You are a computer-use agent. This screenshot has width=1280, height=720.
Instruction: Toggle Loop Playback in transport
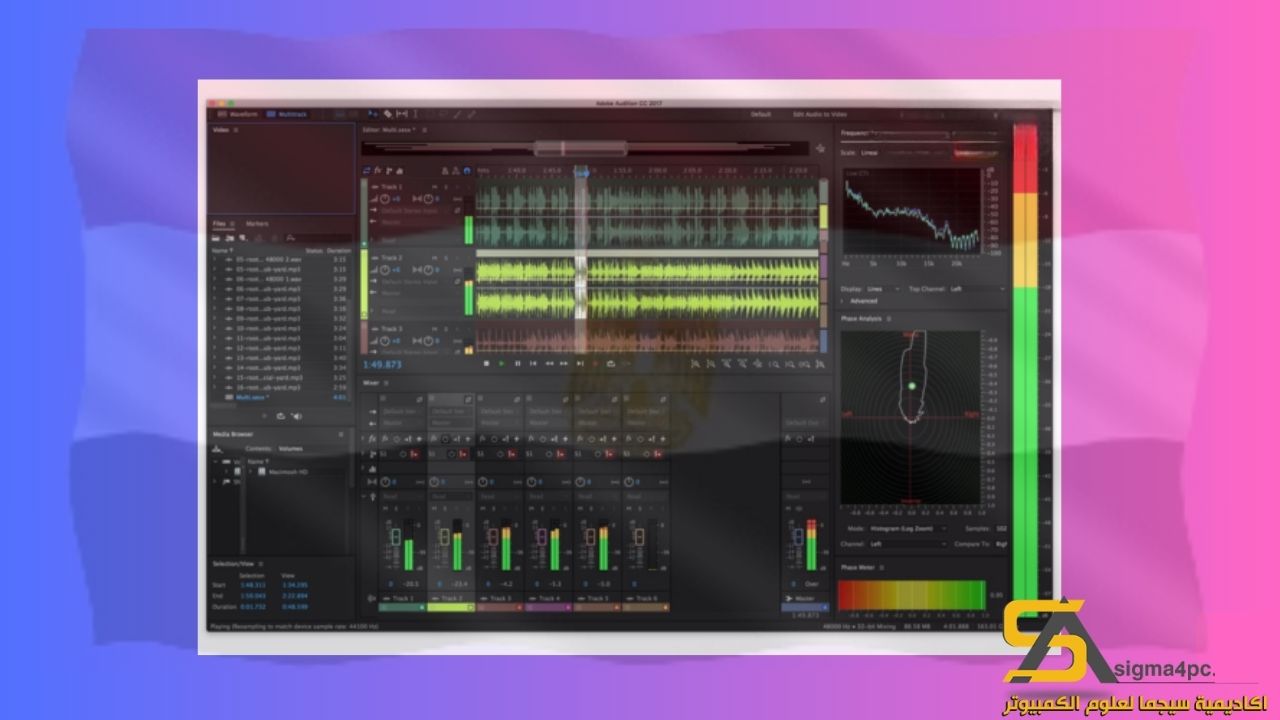[612, 363]
